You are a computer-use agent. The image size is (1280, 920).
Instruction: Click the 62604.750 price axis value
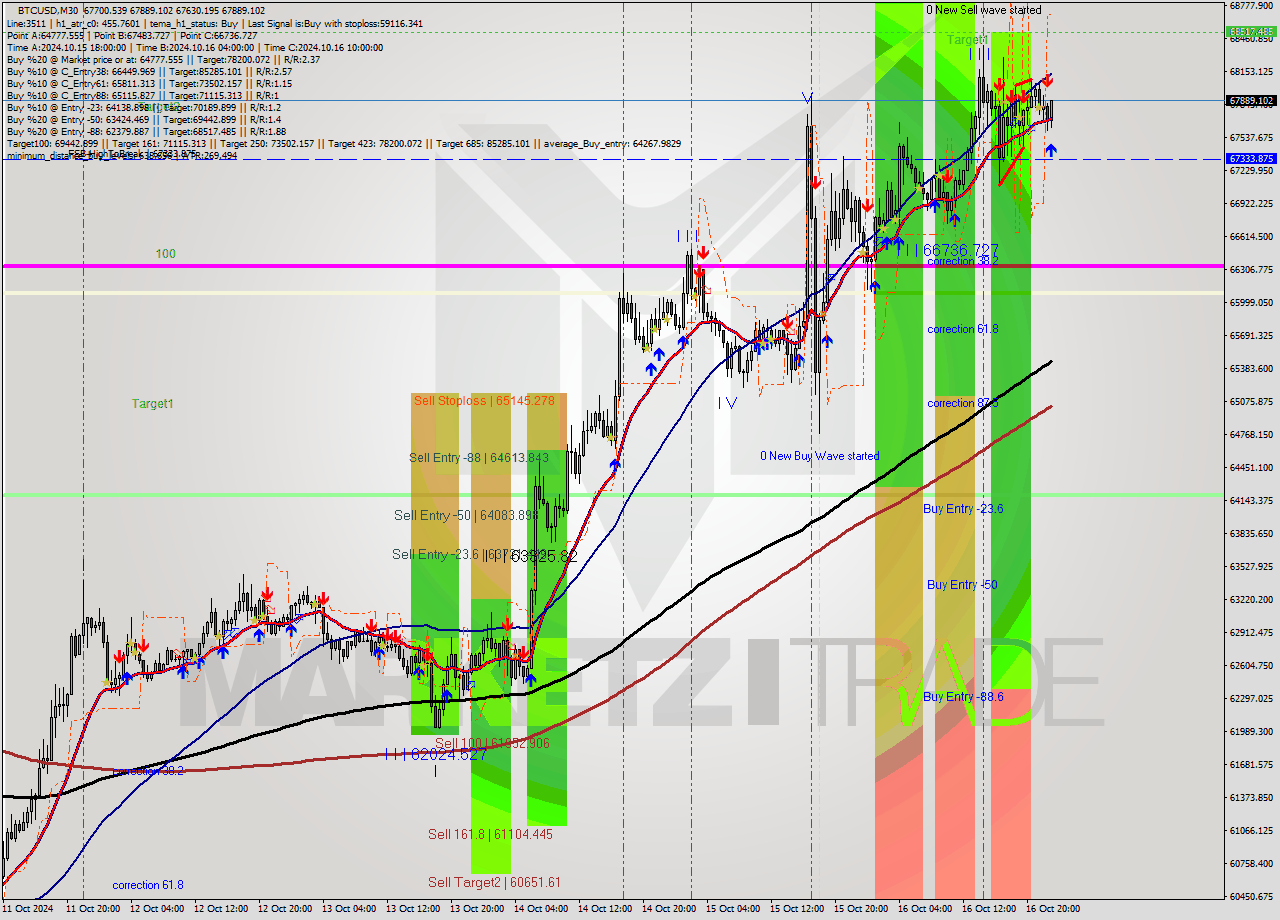1251,666
